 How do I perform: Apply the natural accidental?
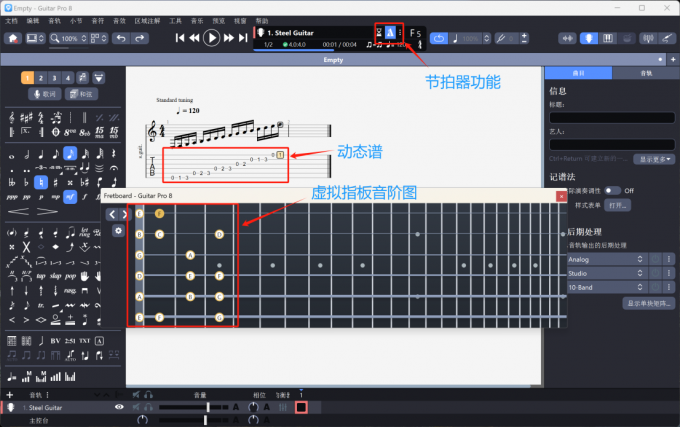(x=41, y=183)
